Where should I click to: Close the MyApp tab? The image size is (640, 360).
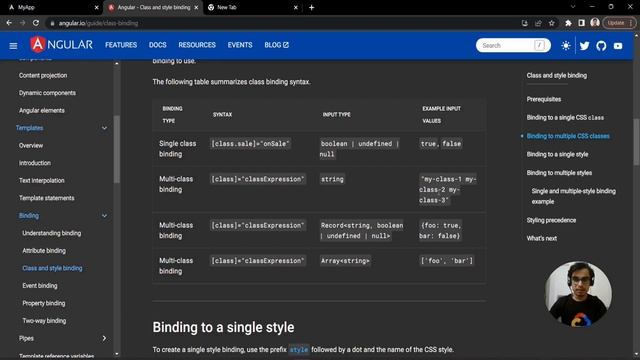coord(97,7)
